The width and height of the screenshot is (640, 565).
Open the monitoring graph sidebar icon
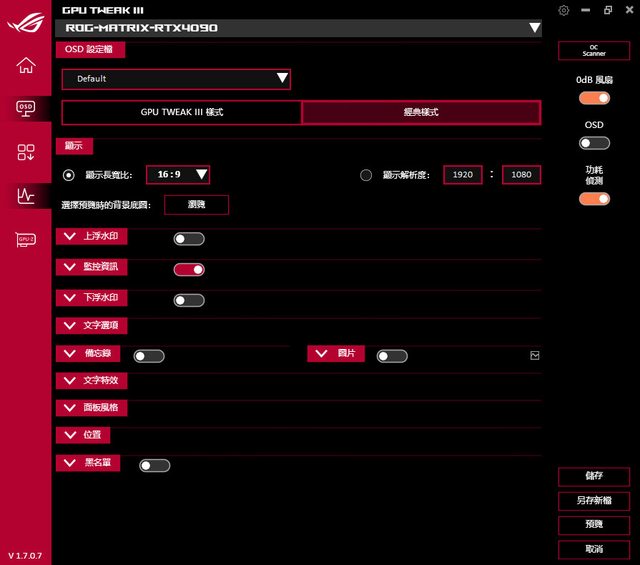point(26,196)
